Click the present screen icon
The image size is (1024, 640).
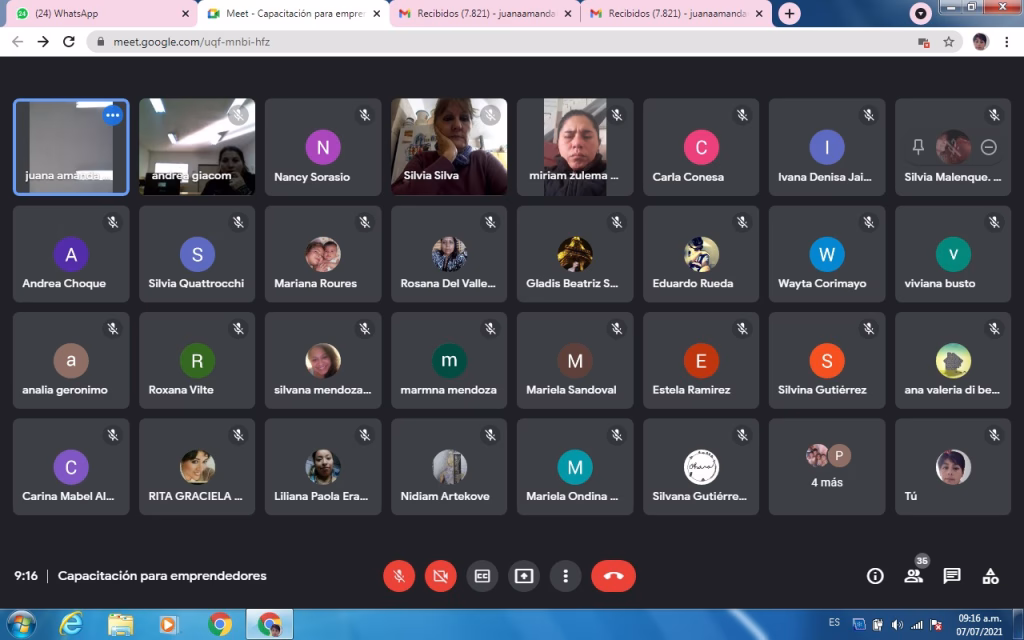524,576
